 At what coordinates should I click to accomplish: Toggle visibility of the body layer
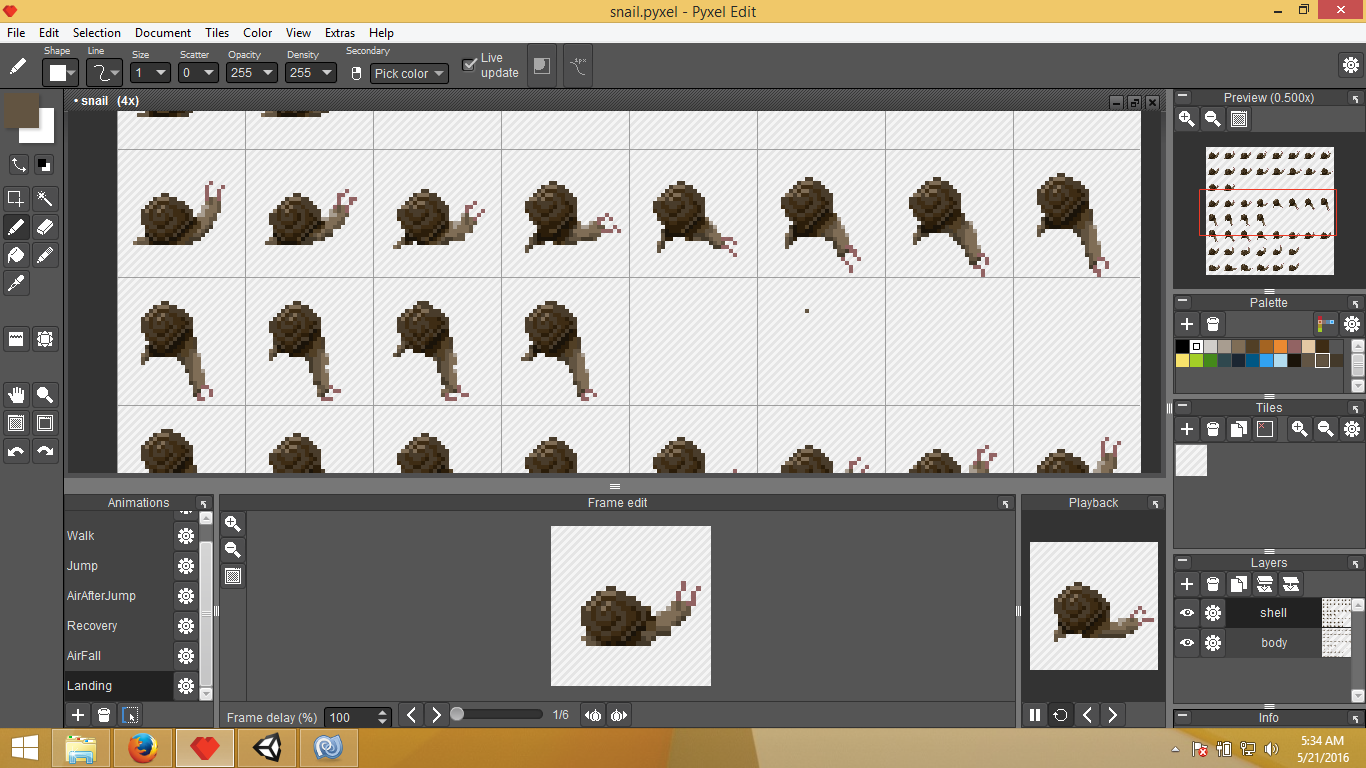pos(1187,643)
